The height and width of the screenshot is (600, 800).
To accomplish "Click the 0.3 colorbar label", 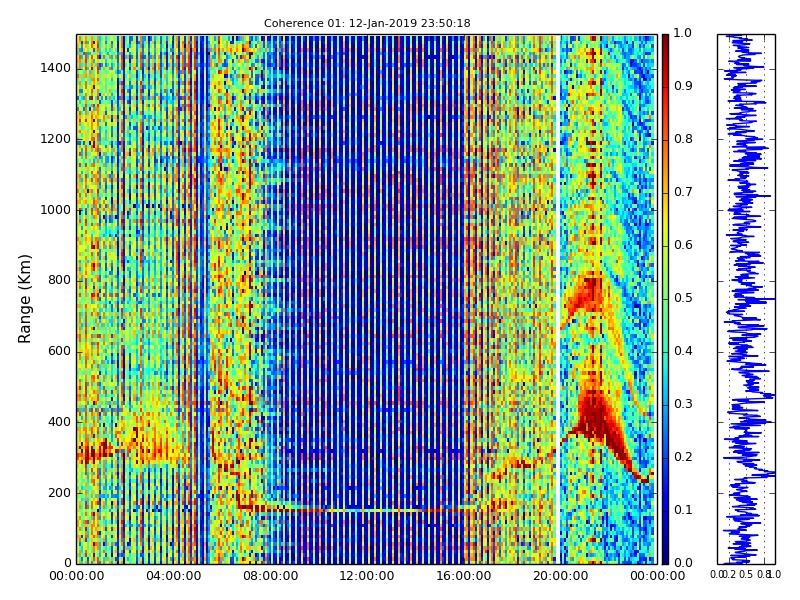I will [683, 404].
